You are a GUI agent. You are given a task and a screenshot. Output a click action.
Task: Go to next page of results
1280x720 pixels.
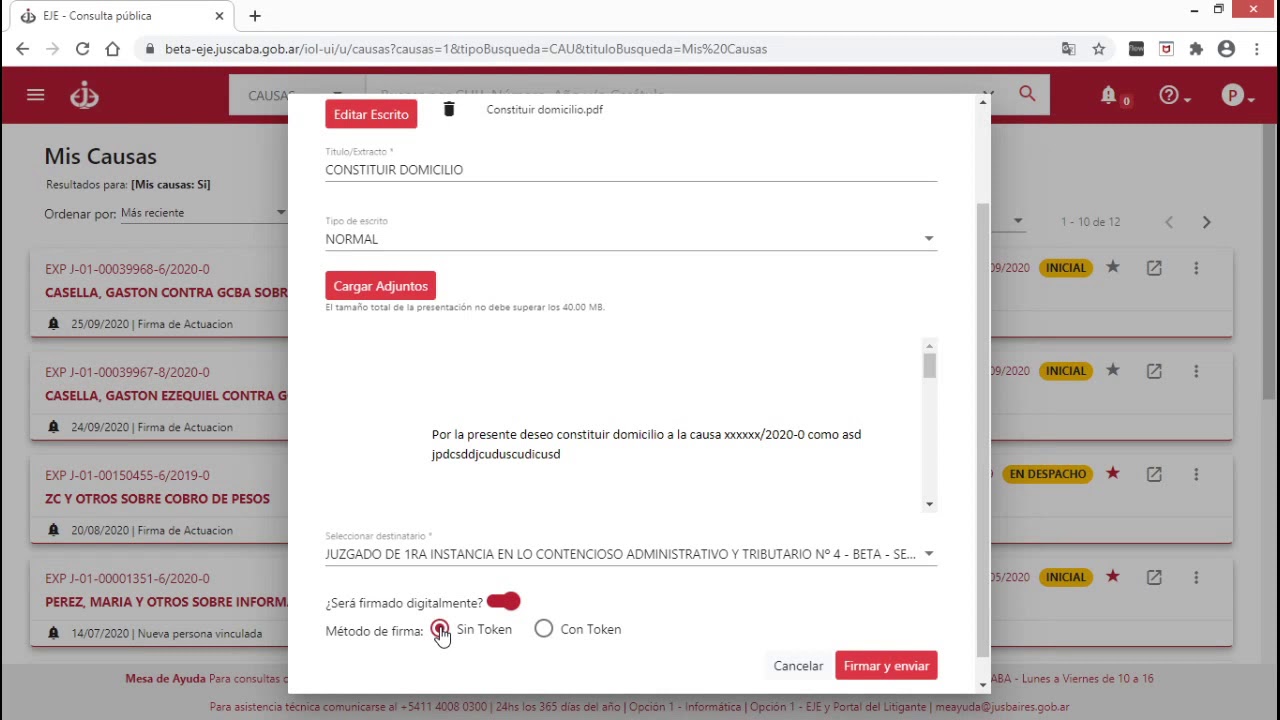pos(1206,222)
